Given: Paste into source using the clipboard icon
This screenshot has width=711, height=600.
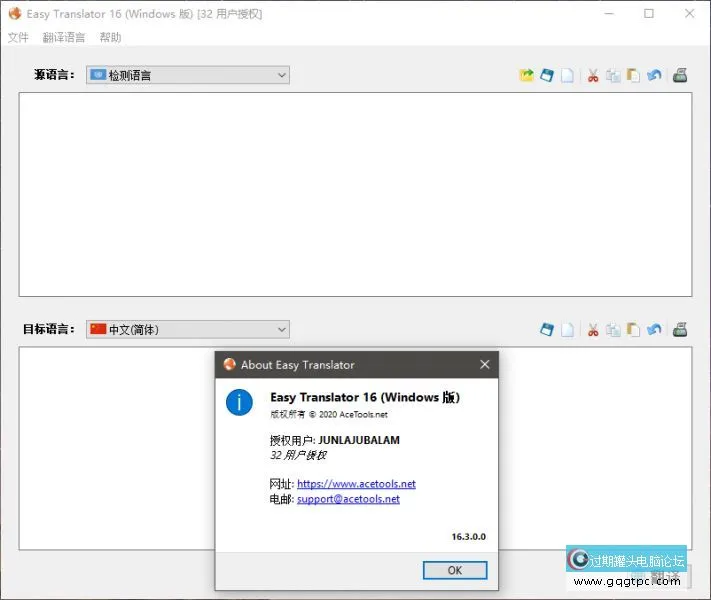Looking at the screenshot, I should [x=633, y=75].
